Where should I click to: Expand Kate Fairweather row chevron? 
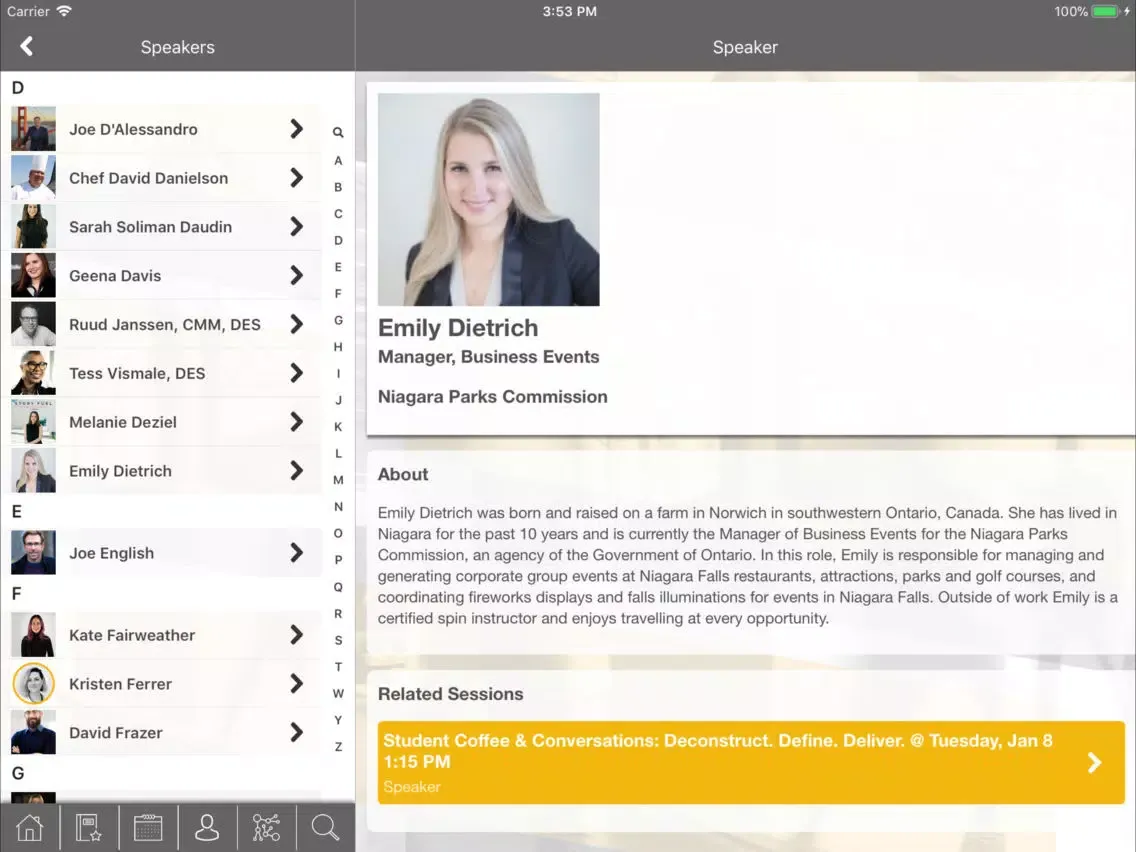[296, 635]
